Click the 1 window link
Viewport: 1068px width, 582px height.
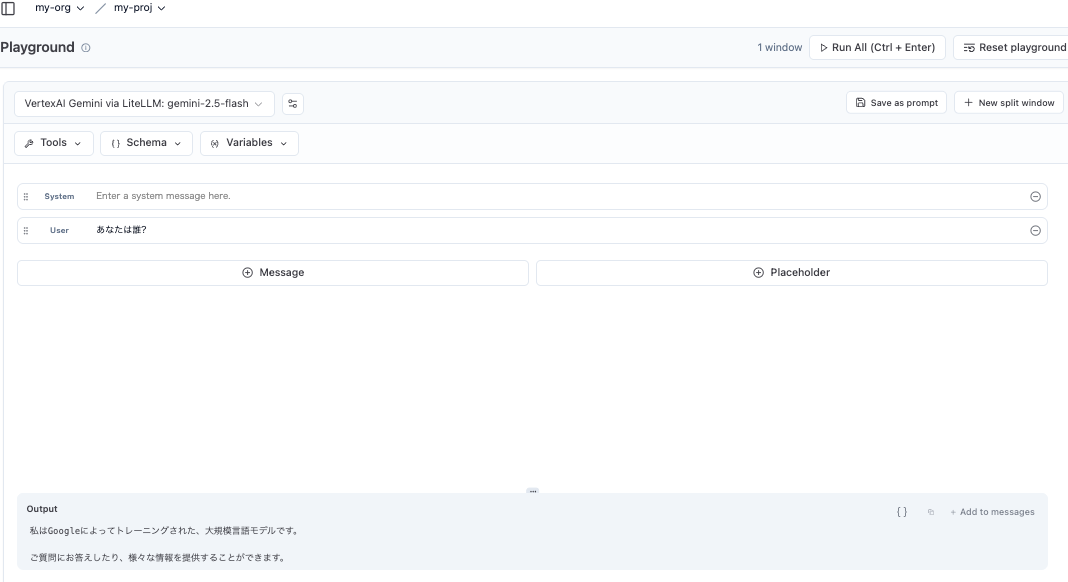779,48
